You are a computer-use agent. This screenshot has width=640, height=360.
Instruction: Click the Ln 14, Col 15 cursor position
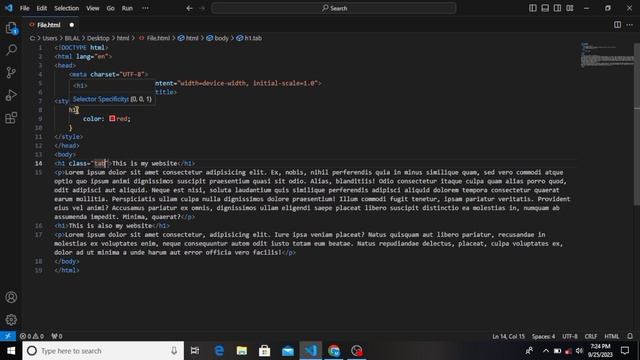[508, 336]
